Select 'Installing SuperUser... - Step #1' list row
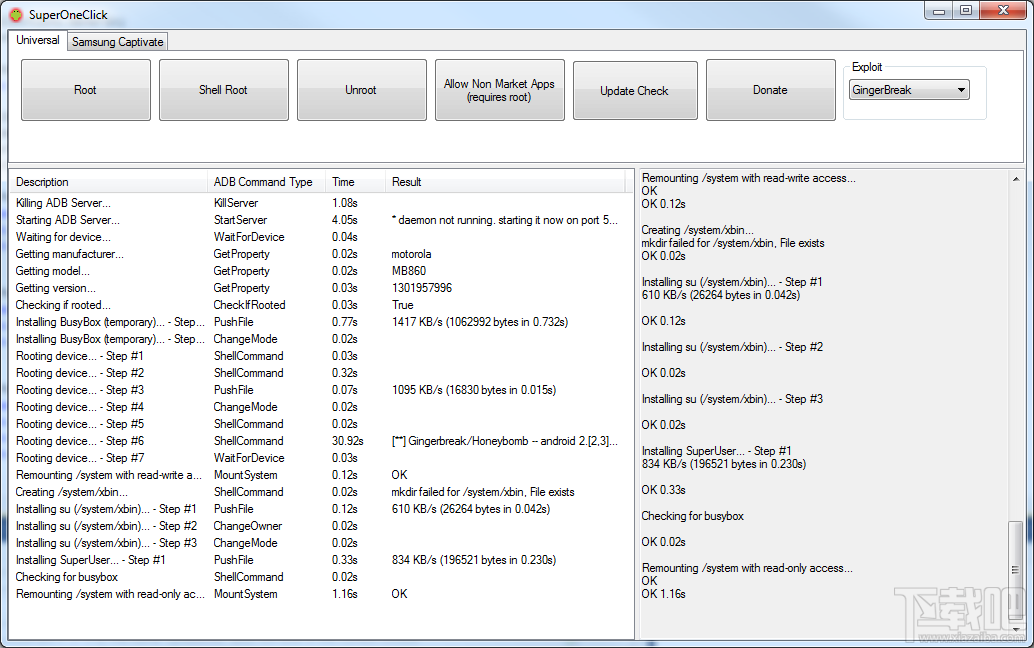This screenshot has height=648, width=1034. [319, 560]
